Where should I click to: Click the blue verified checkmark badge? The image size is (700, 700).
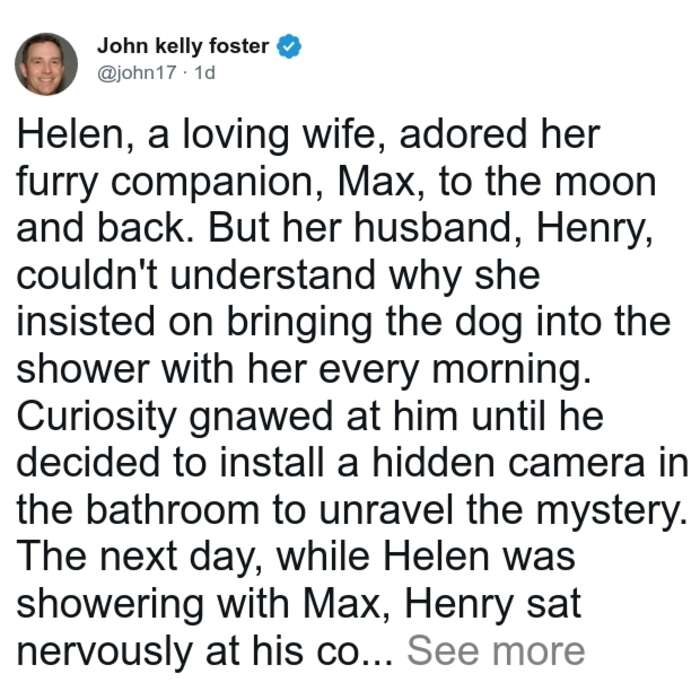click(289, 46)
